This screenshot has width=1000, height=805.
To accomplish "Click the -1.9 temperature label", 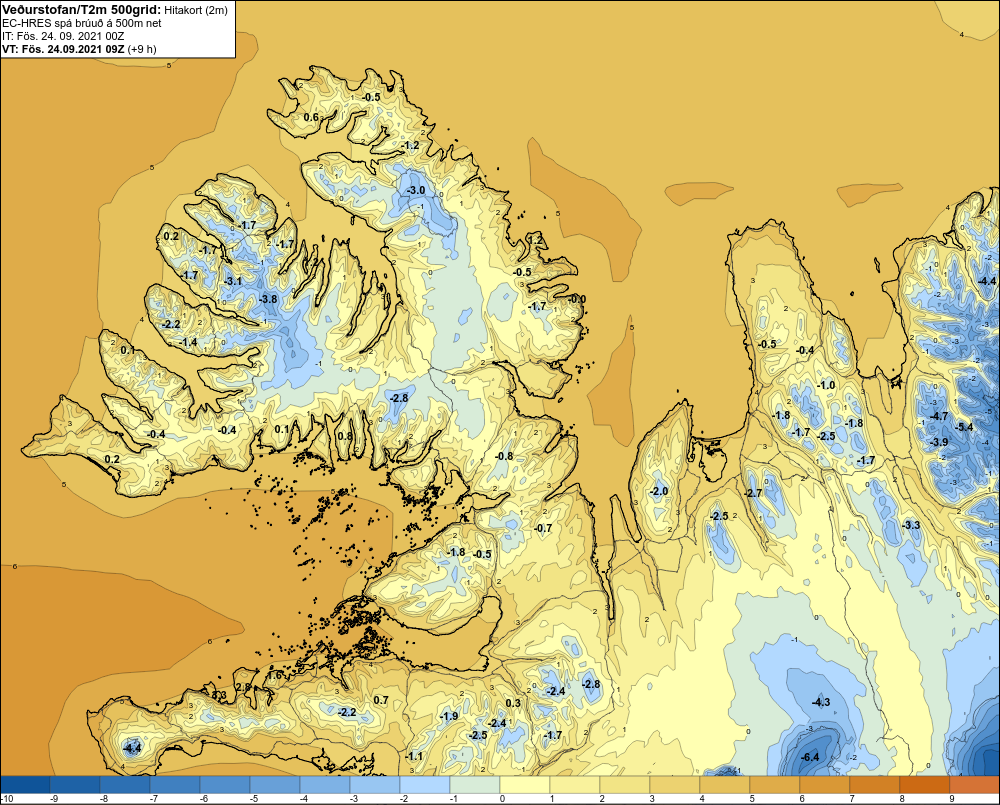I will pyautogui.click(x=449, y=716).
